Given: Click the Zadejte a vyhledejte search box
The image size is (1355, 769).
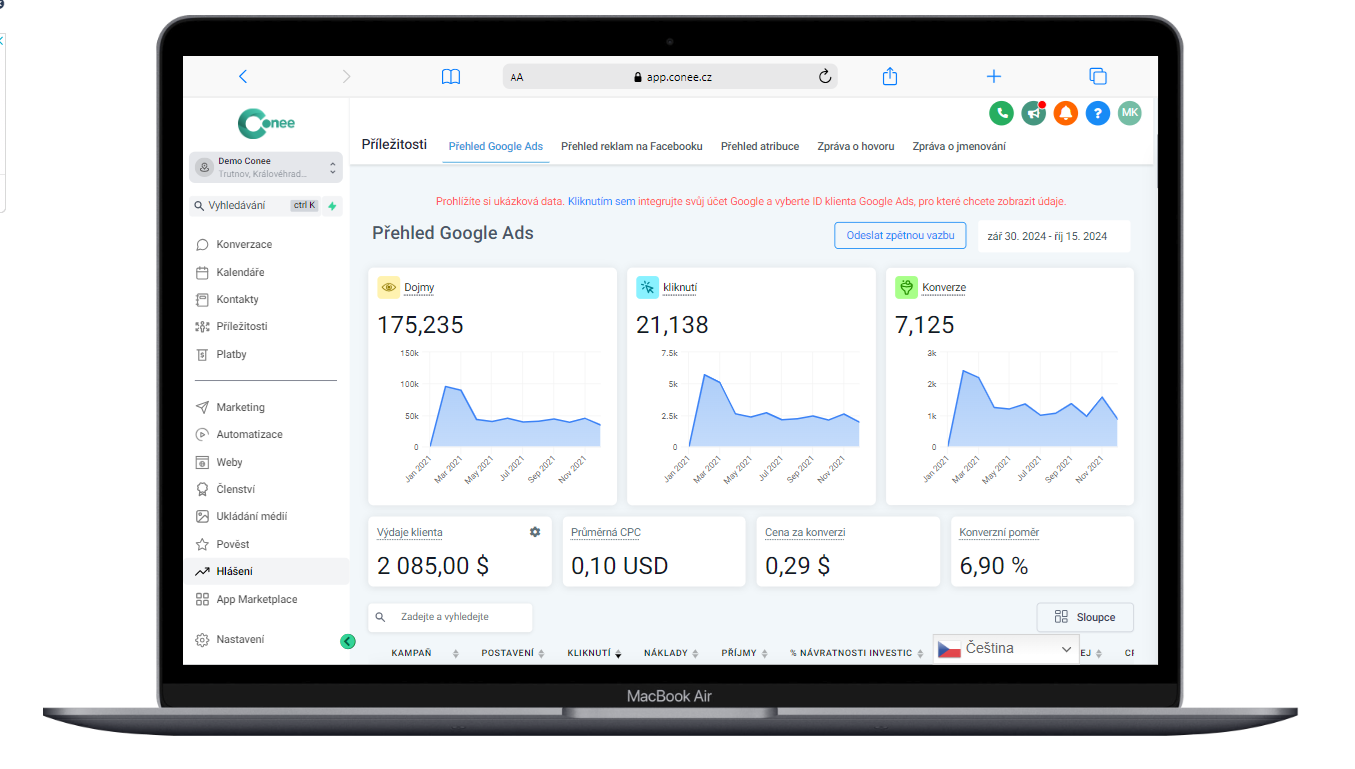Looking at the screenshot, I should point(450,617).
